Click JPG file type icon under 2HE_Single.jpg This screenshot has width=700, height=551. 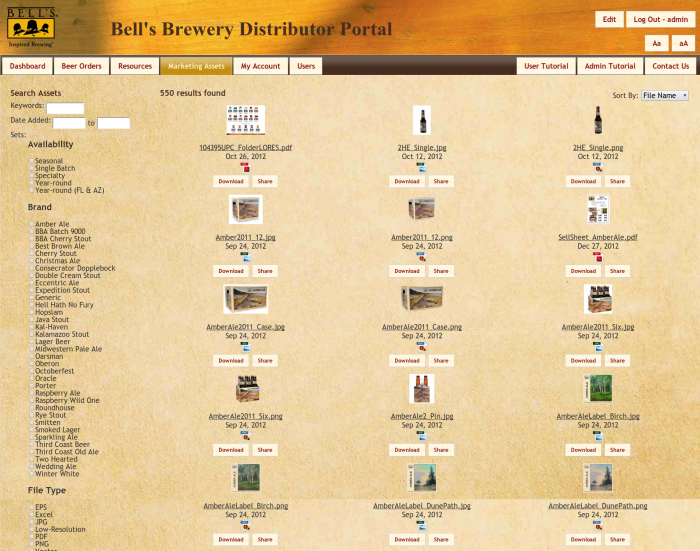click(x=421, y=168)
